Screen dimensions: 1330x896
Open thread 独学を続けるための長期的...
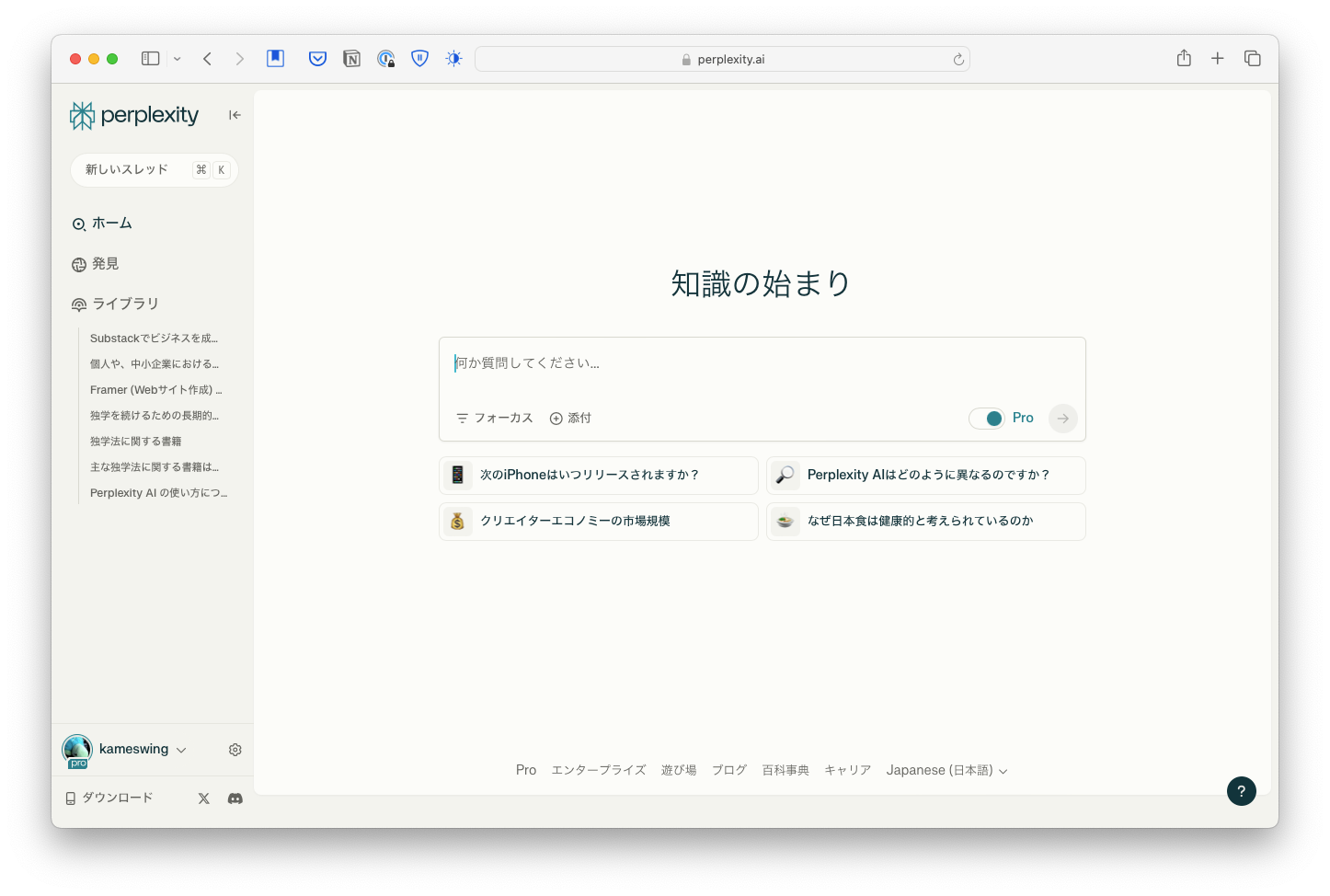155,416
